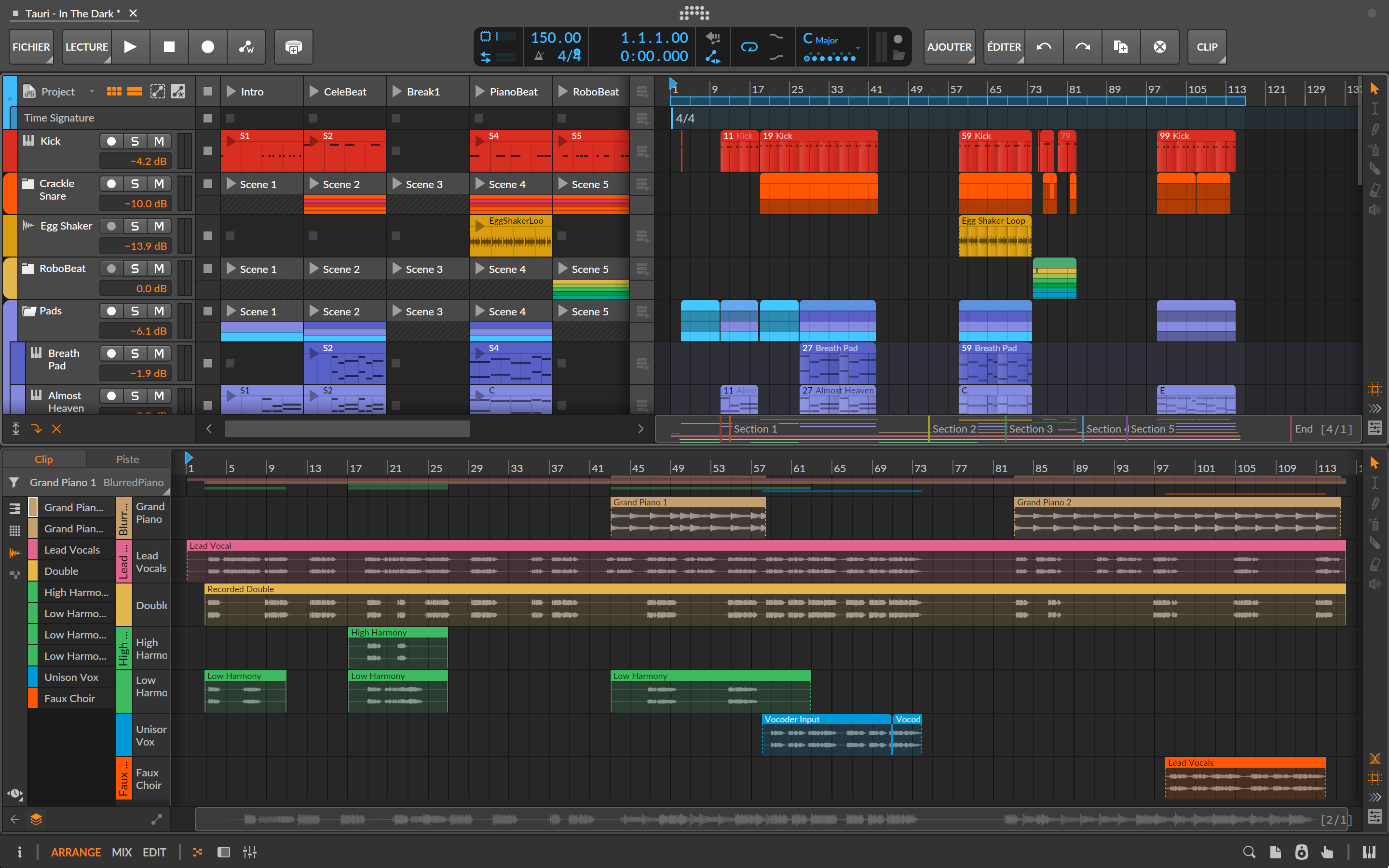Click the undo arrow icon
This screenshot has height=868, width=1389.
1044,46
